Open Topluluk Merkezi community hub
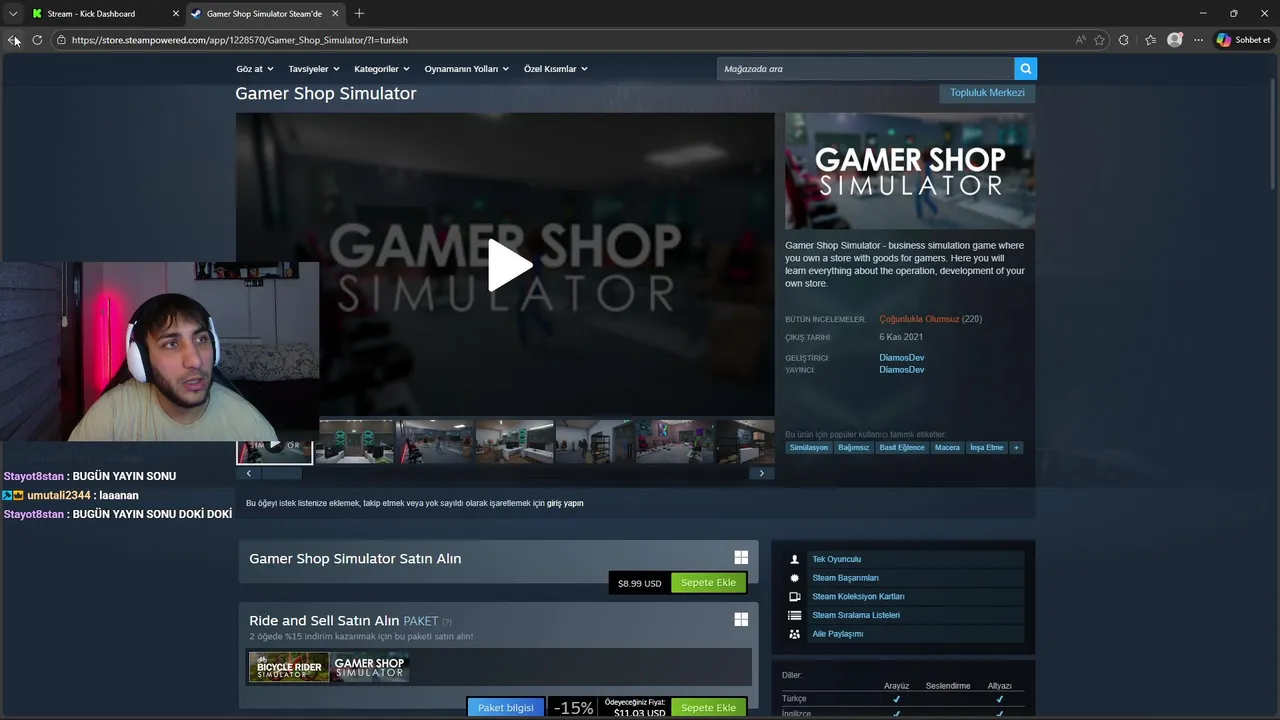Image resolution: width=1280 pixels, height=720 pixels. [987, 93]
